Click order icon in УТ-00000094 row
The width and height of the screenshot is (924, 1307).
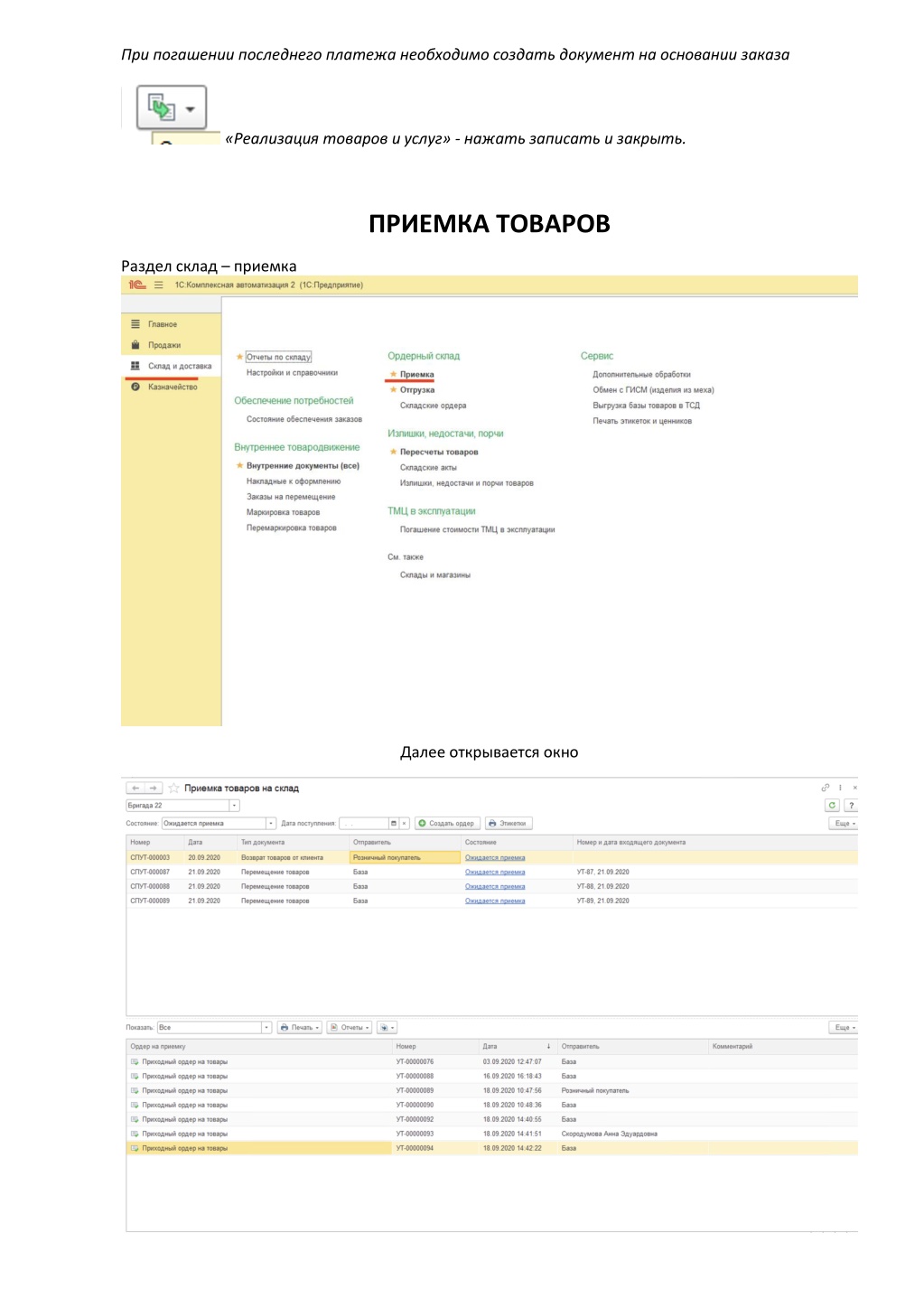(135, 1149)
